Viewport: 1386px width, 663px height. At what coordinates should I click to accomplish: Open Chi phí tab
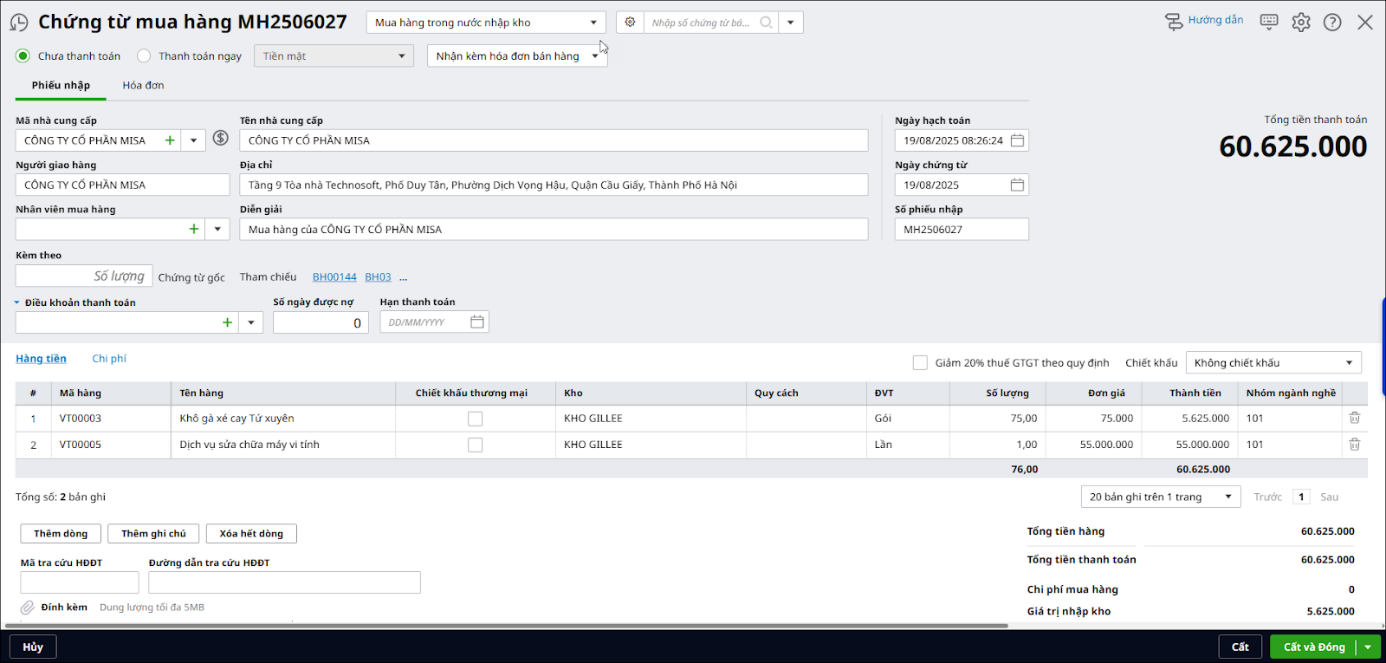109,358
